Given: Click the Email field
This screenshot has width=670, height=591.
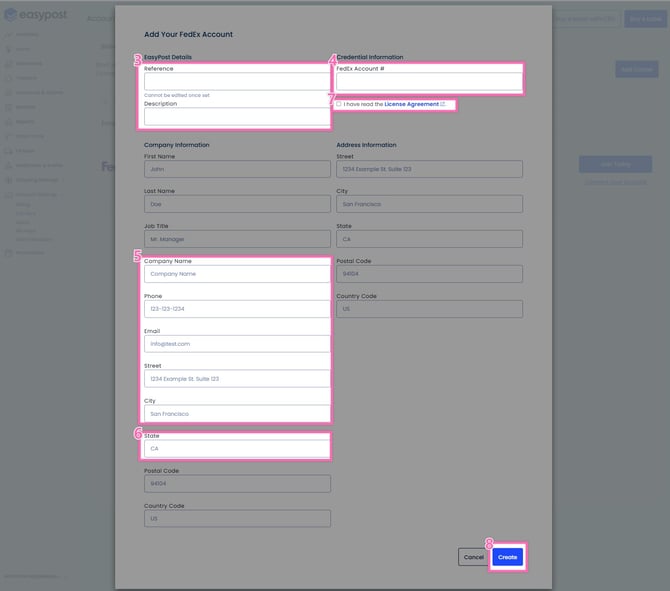Looking at the screenshot, I should 237,344.
